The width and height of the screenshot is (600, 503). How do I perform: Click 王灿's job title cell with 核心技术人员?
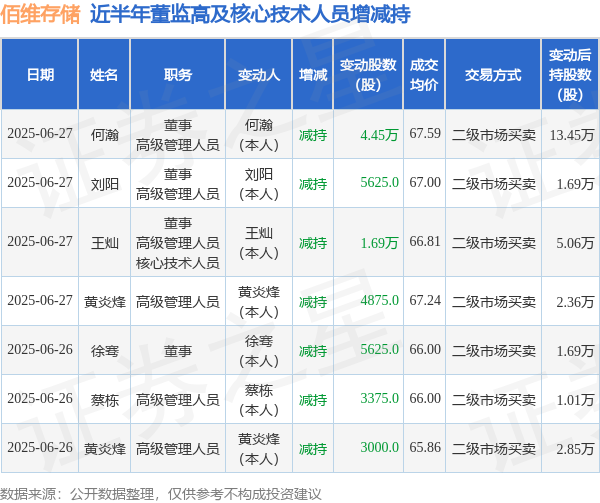[x=178, y=243]
